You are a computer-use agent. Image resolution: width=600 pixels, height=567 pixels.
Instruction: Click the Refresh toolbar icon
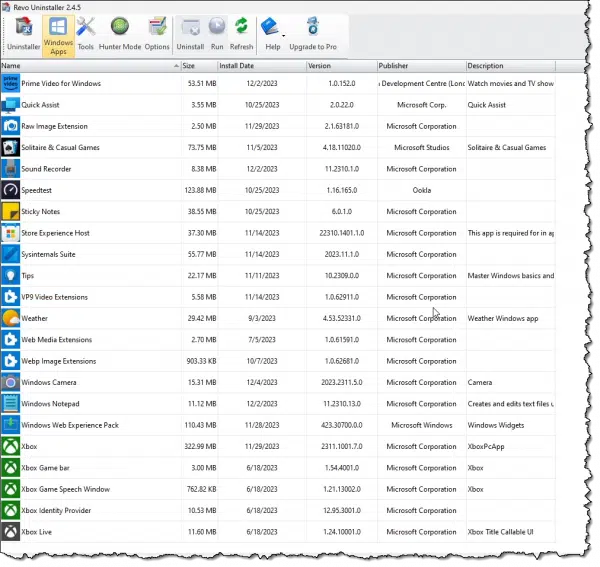pyautogui.click(x=241, y=27)
